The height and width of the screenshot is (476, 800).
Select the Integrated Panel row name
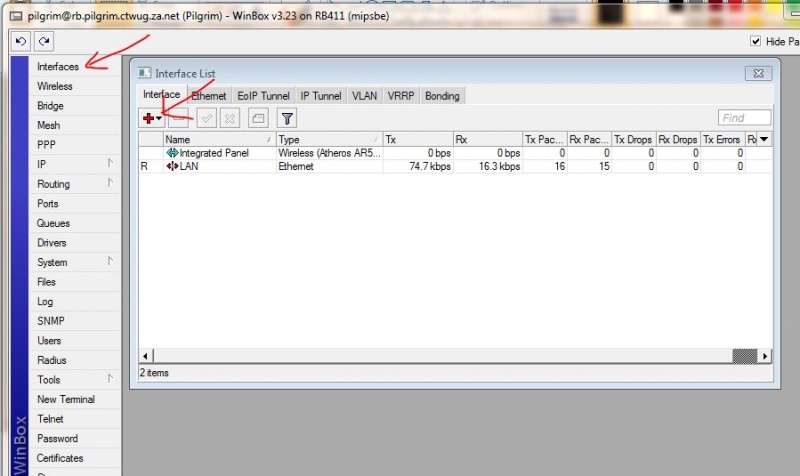pyautogui.click(x=214, y=153)
